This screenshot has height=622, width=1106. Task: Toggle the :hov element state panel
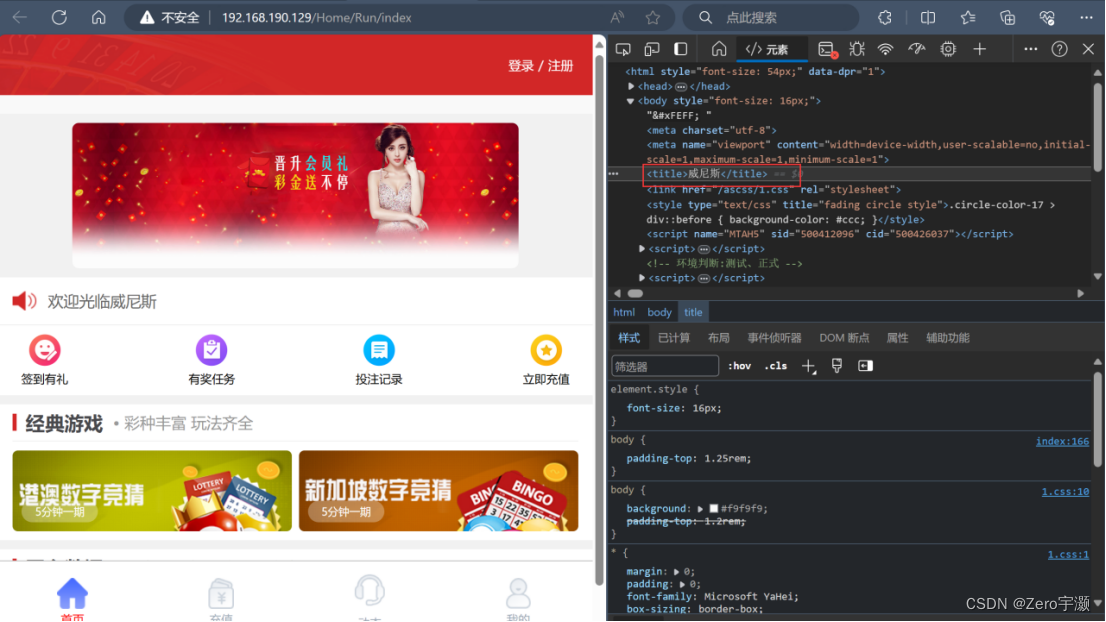[739, 366]
